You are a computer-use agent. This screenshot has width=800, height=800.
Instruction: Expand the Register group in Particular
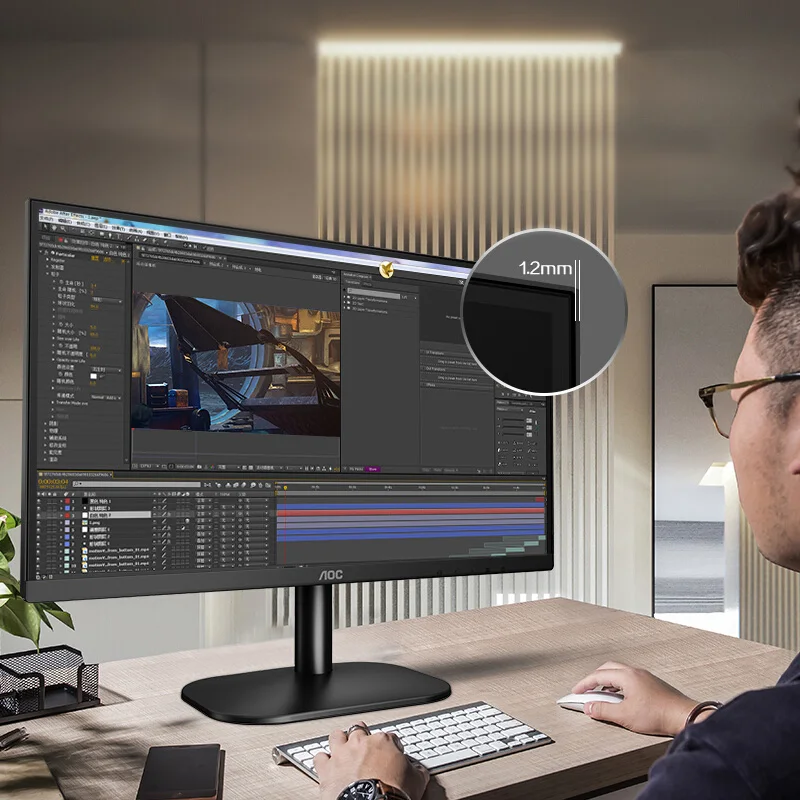point(47,259)
